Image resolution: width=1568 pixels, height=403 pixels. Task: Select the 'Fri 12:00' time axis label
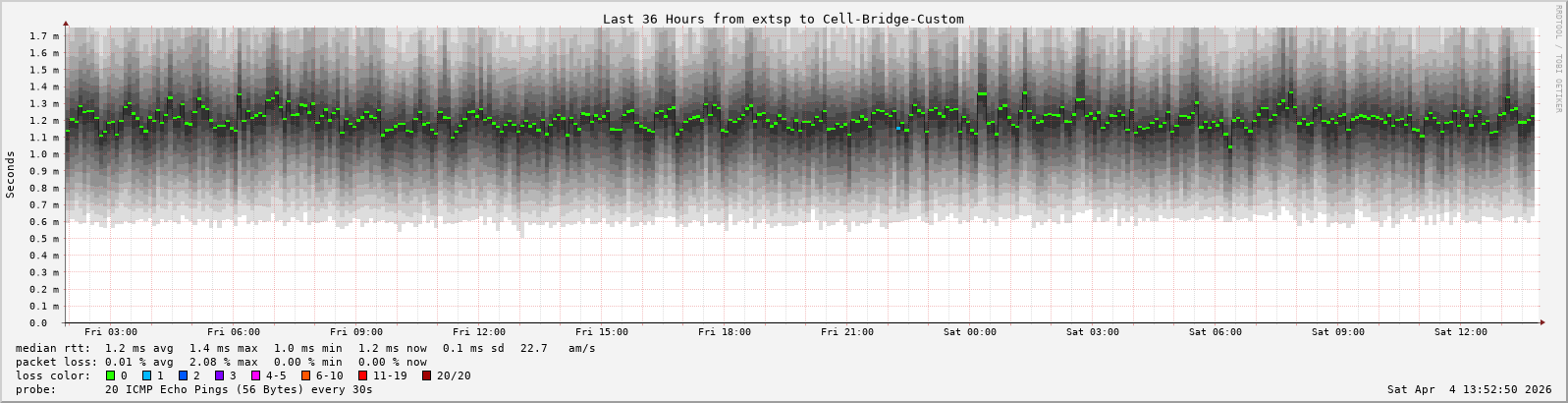click(x=479, y=332)
